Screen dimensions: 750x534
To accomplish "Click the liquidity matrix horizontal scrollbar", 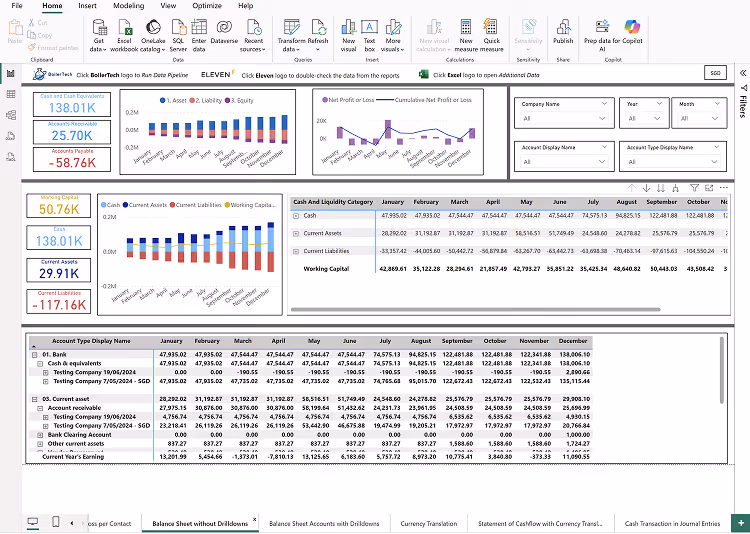I will [x=475, y=310].
